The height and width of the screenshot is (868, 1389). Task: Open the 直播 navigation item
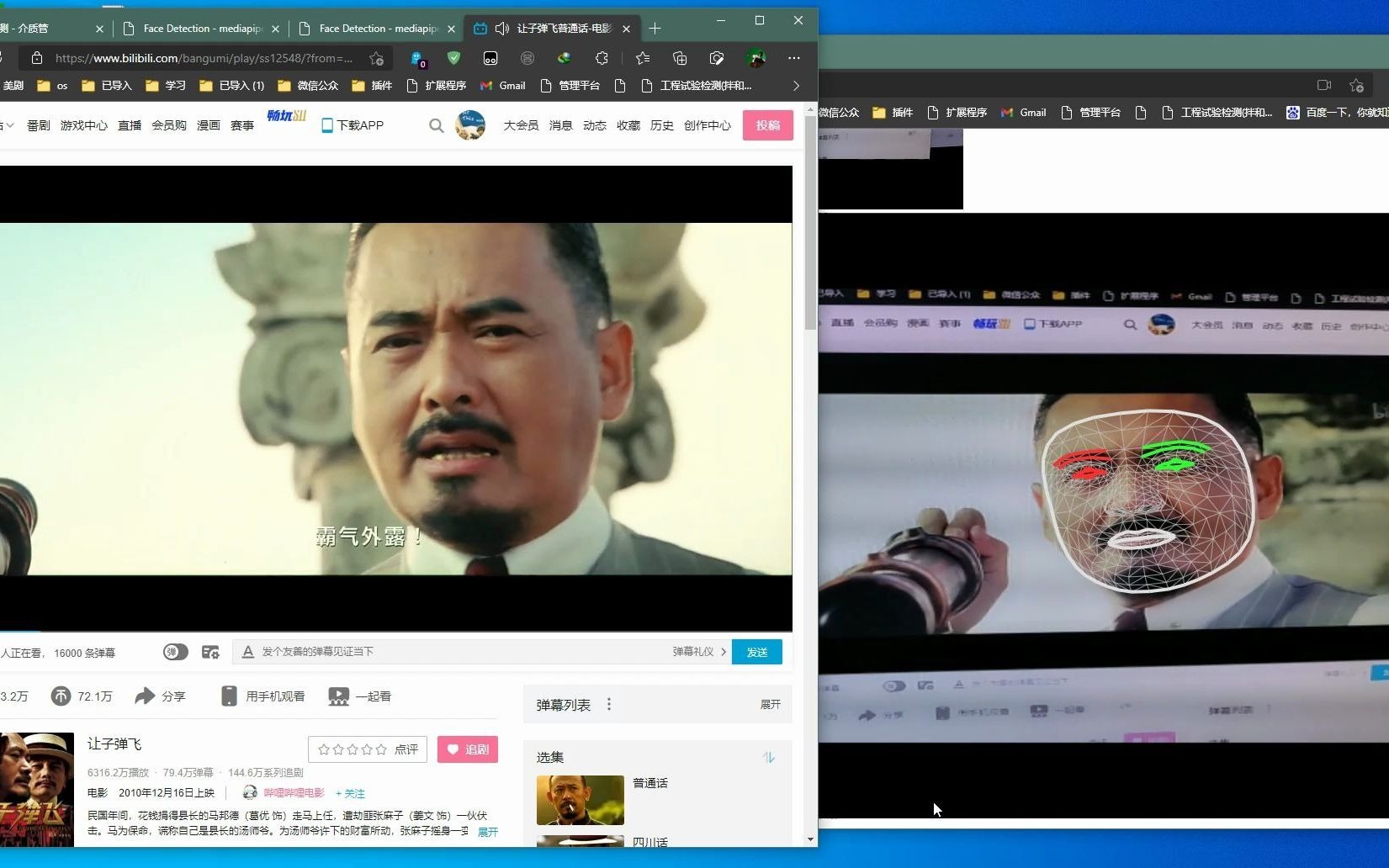(130, 125)
